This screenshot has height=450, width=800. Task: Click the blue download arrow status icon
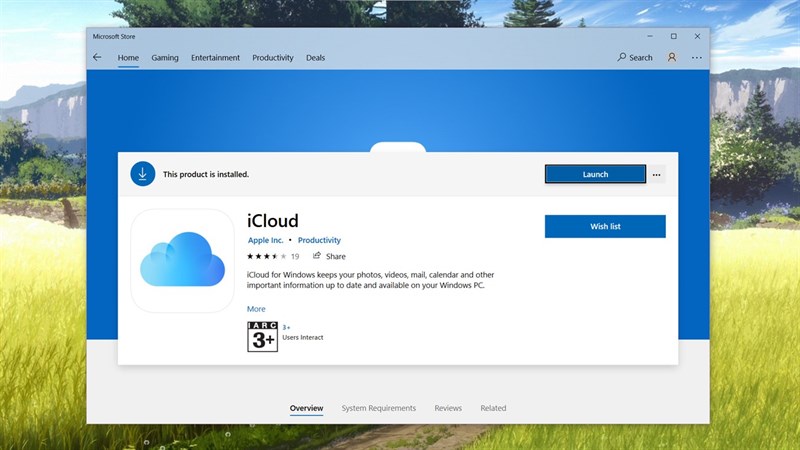pyautogui.click(x=142, y=174)
